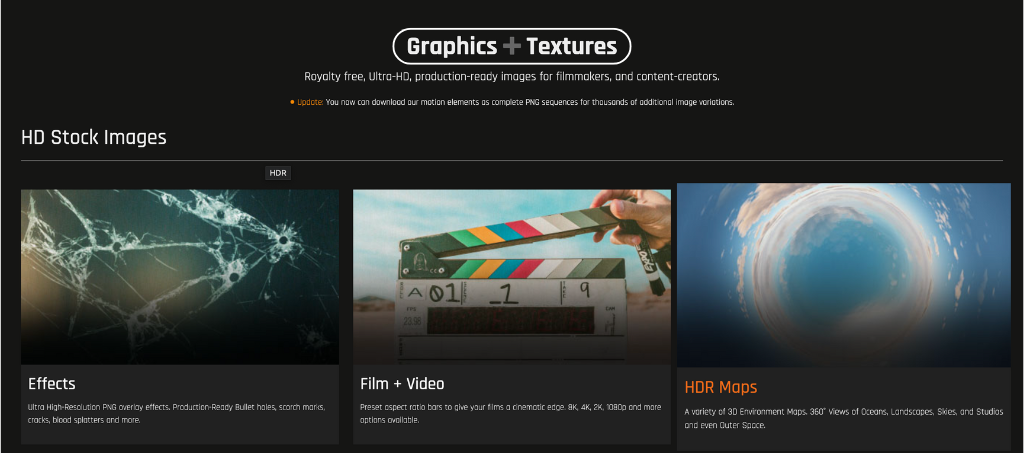Click the Effects description about PNG overlays
1024x453 pixels.
pyautogui.click(x=176, y=413)
